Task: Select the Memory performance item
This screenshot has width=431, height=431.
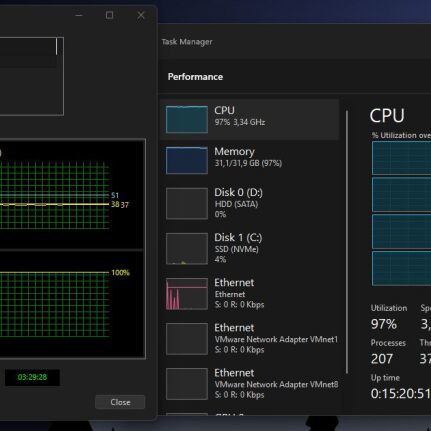Action: point(249,160)
